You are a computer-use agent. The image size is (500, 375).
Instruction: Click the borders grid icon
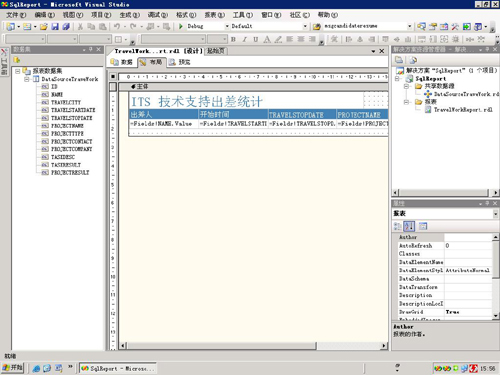click(x=118, y=39)
